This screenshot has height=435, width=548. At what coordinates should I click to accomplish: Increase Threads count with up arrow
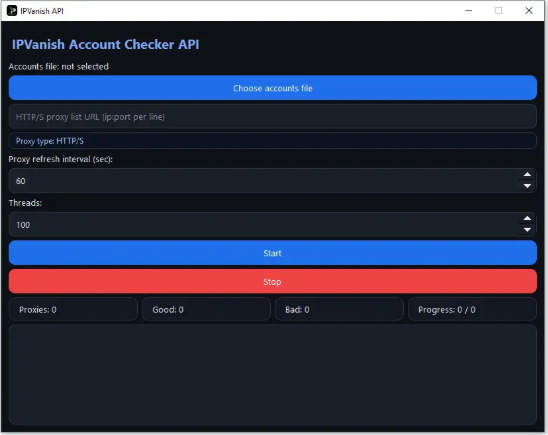pos(527,218)
